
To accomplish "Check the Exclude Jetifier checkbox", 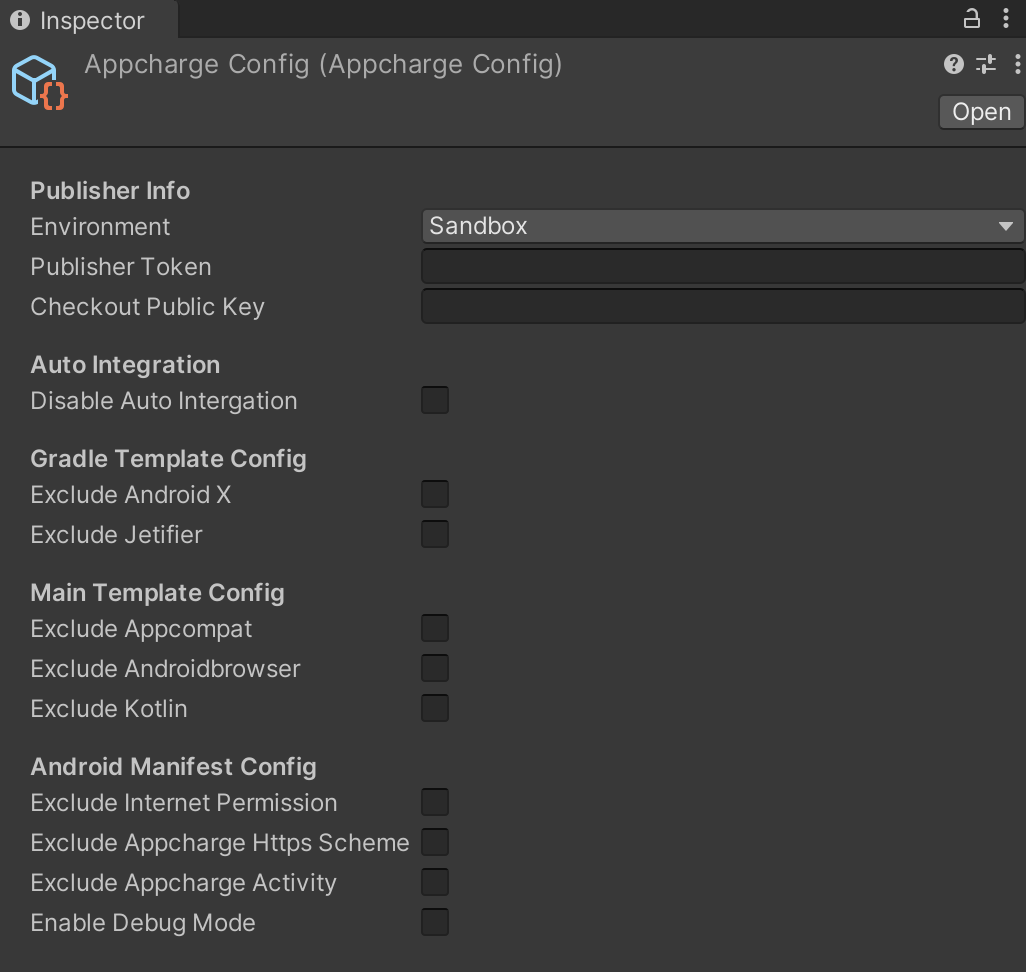I will (x=435, y=534).
